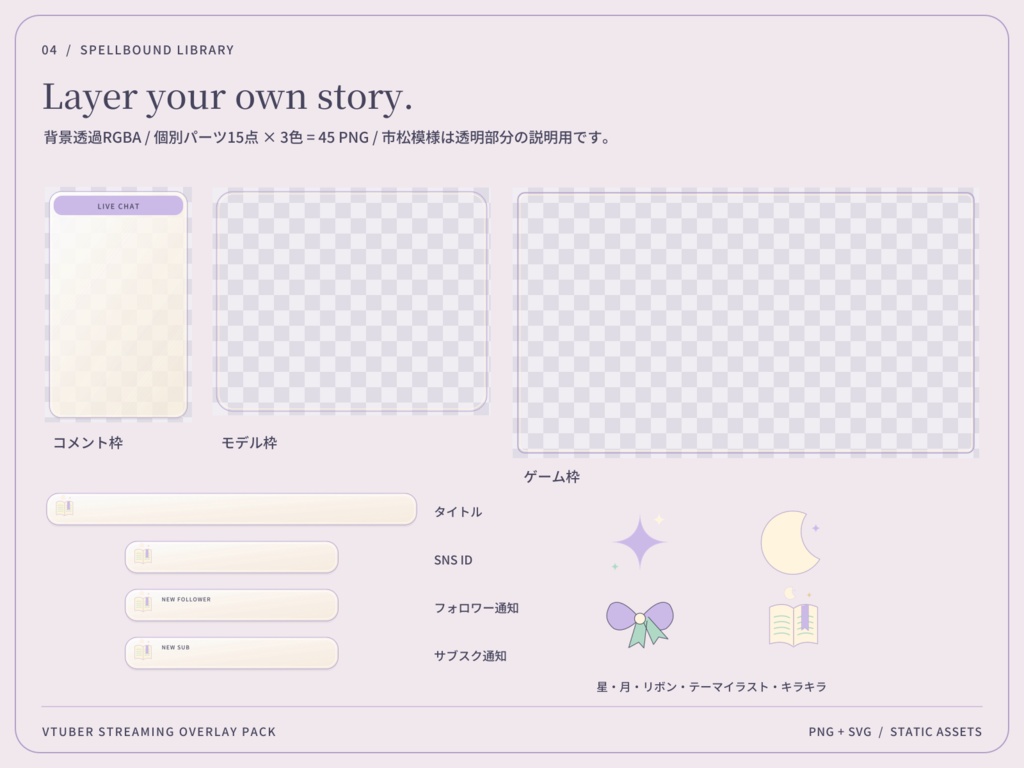Click the タイトル label
The height and width of the screenshot is (768, 1024).
click(458, 512)
